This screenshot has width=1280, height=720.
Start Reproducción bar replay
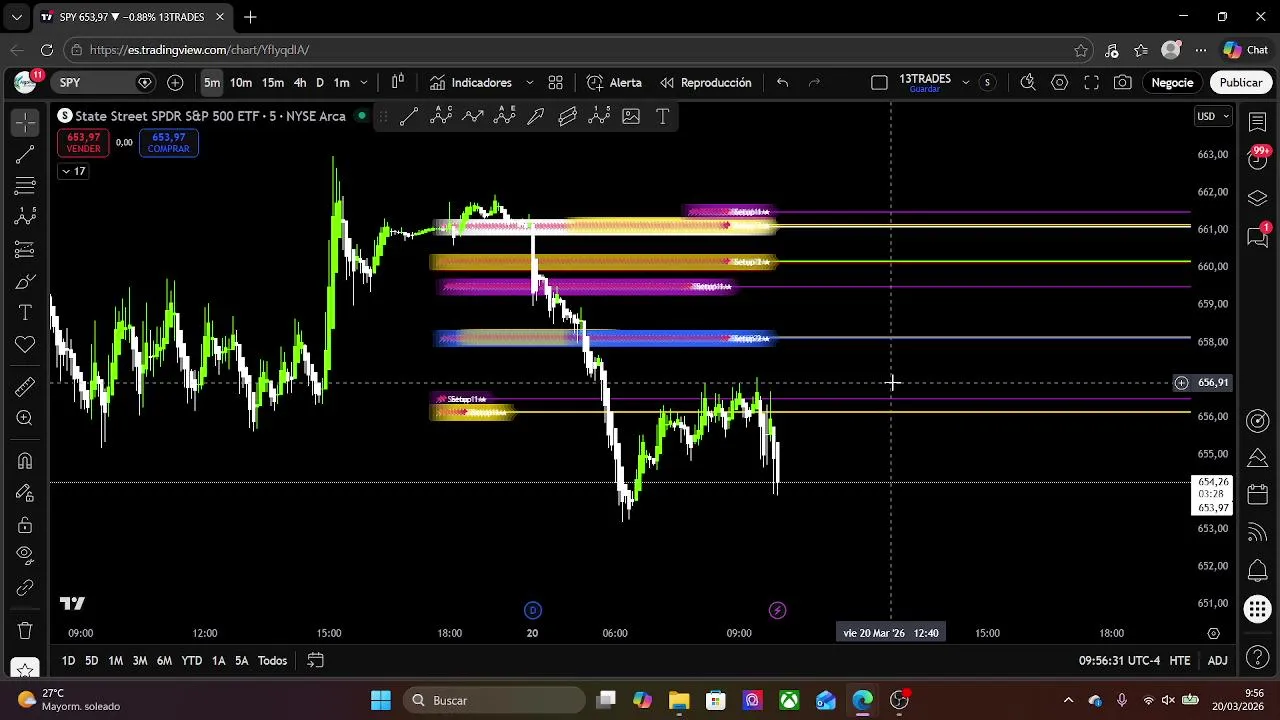point(705,82)
